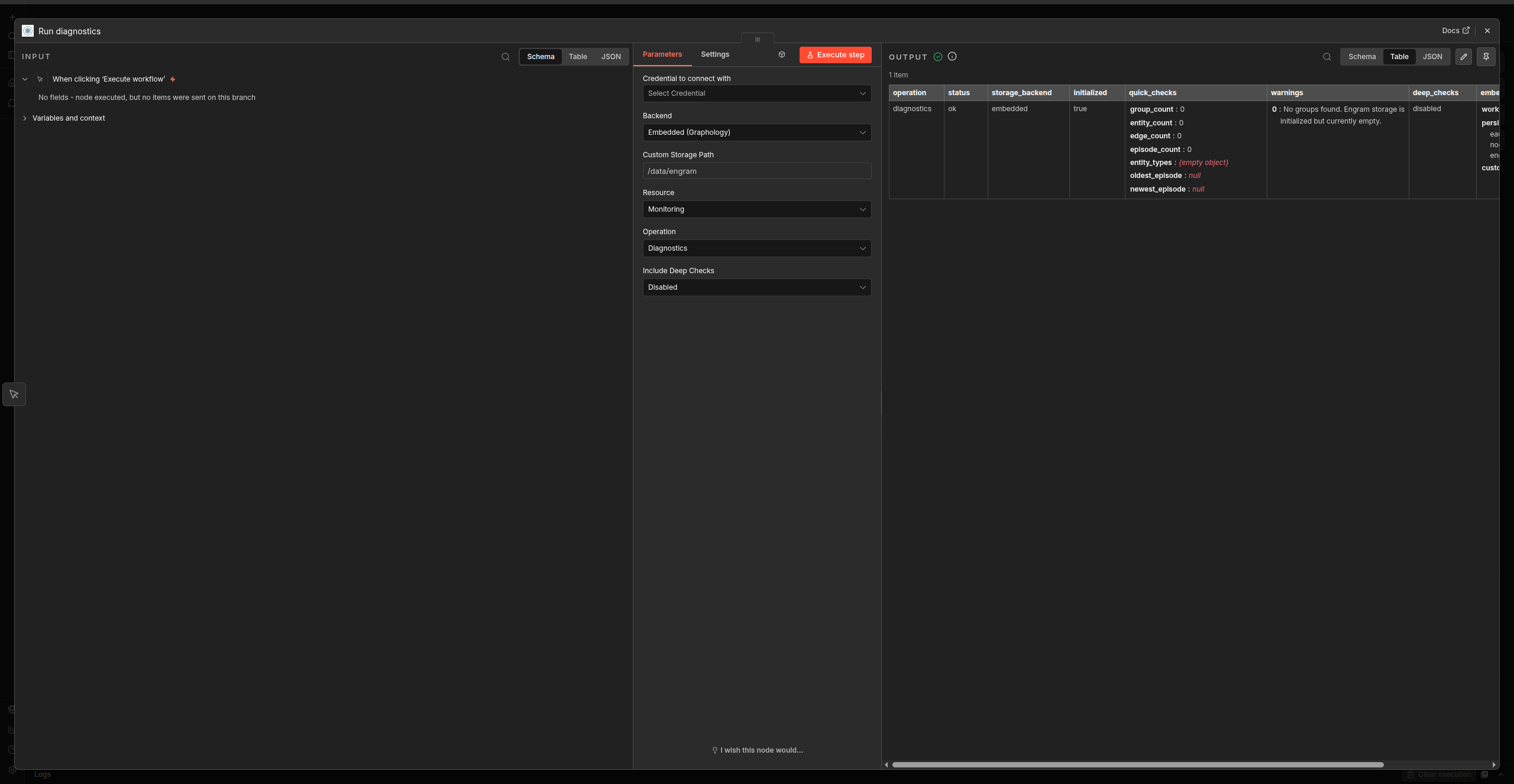Image resolution: width=1514 pixels, height=784 pixels.
Task: Open the Resource dropdown showing Monitoring
Action: click(x=756, y=209)
